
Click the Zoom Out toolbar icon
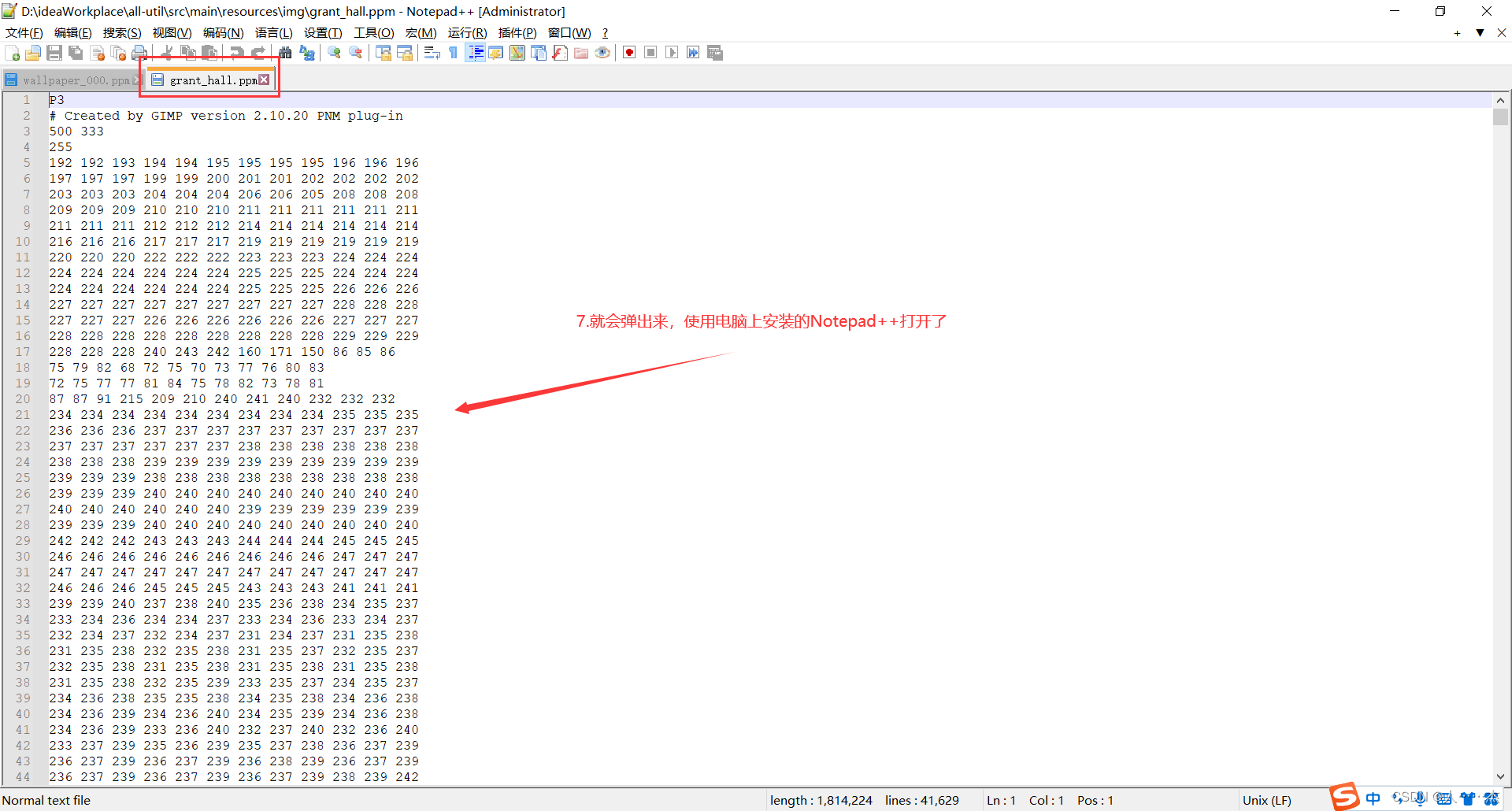356,53
